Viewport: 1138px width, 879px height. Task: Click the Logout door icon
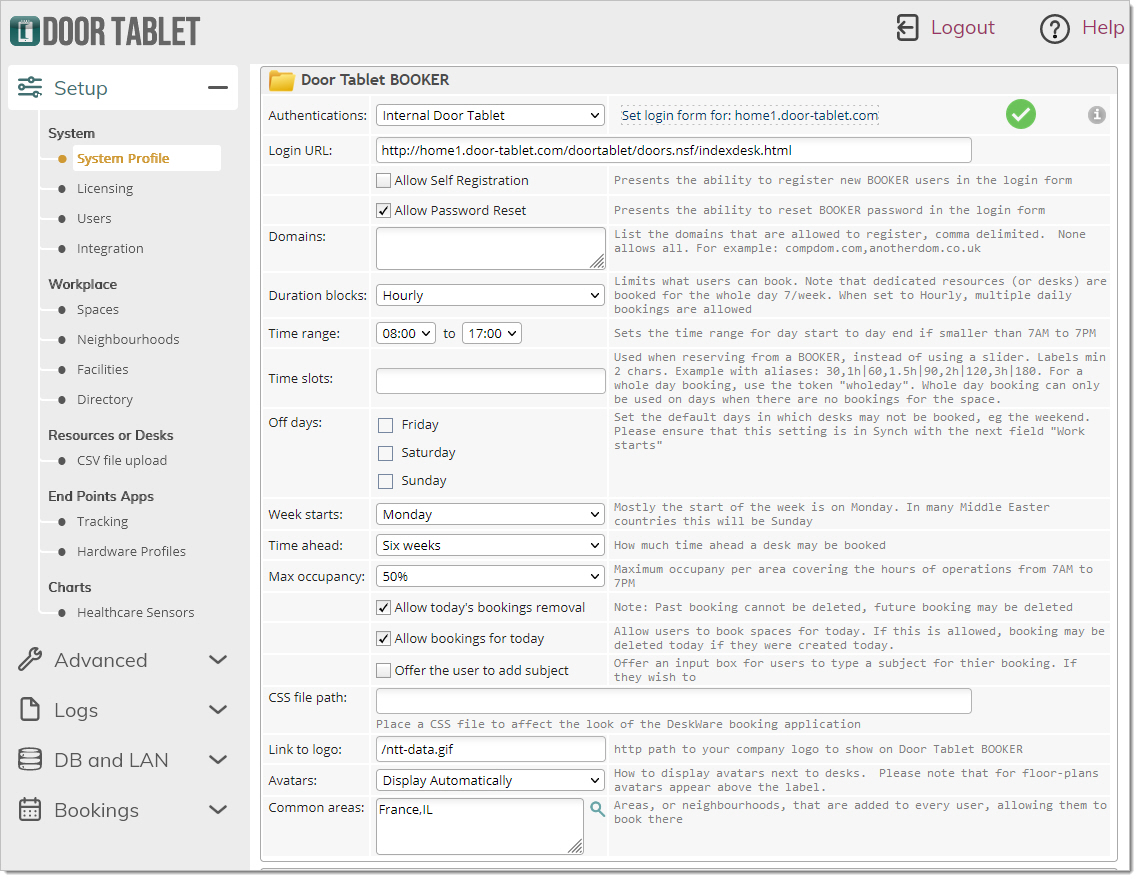pos(907,28)
